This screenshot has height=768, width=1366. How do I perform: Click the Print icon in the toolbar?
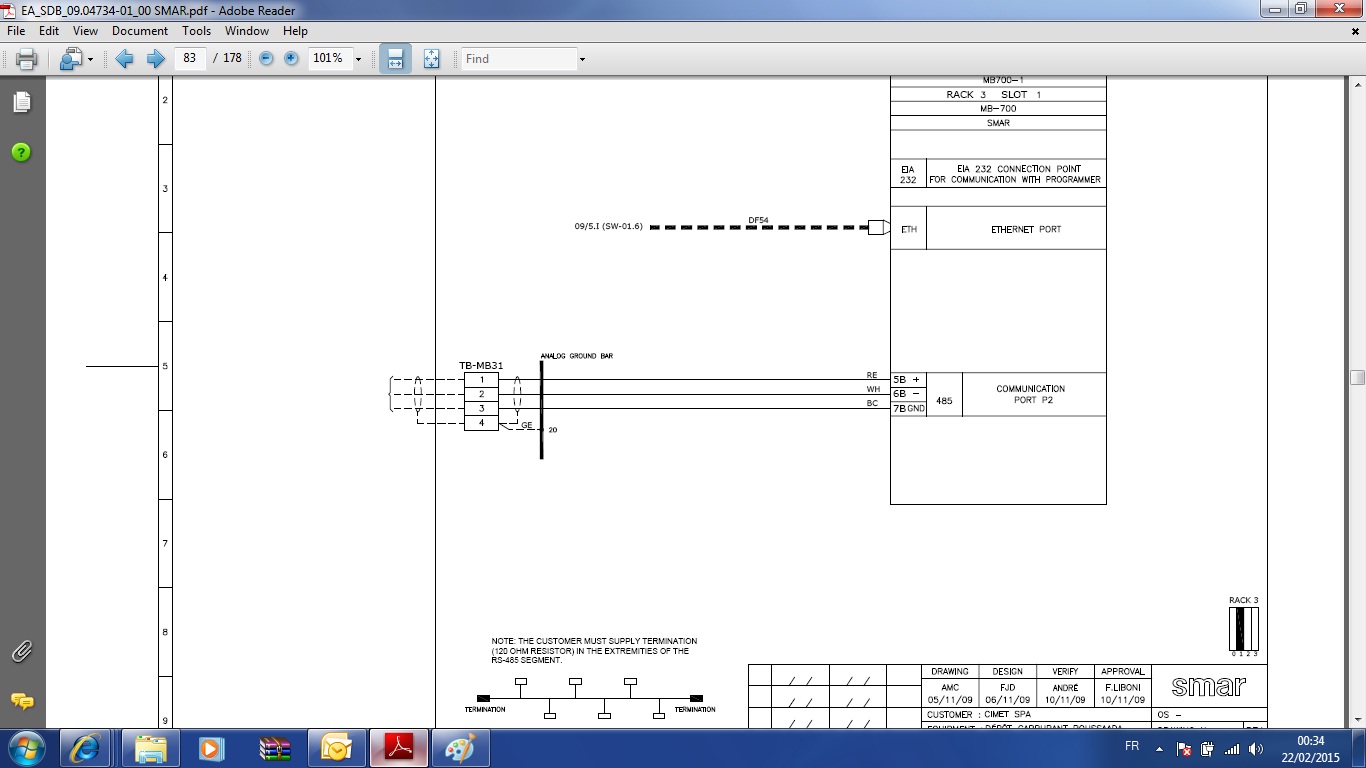[27, 59]
